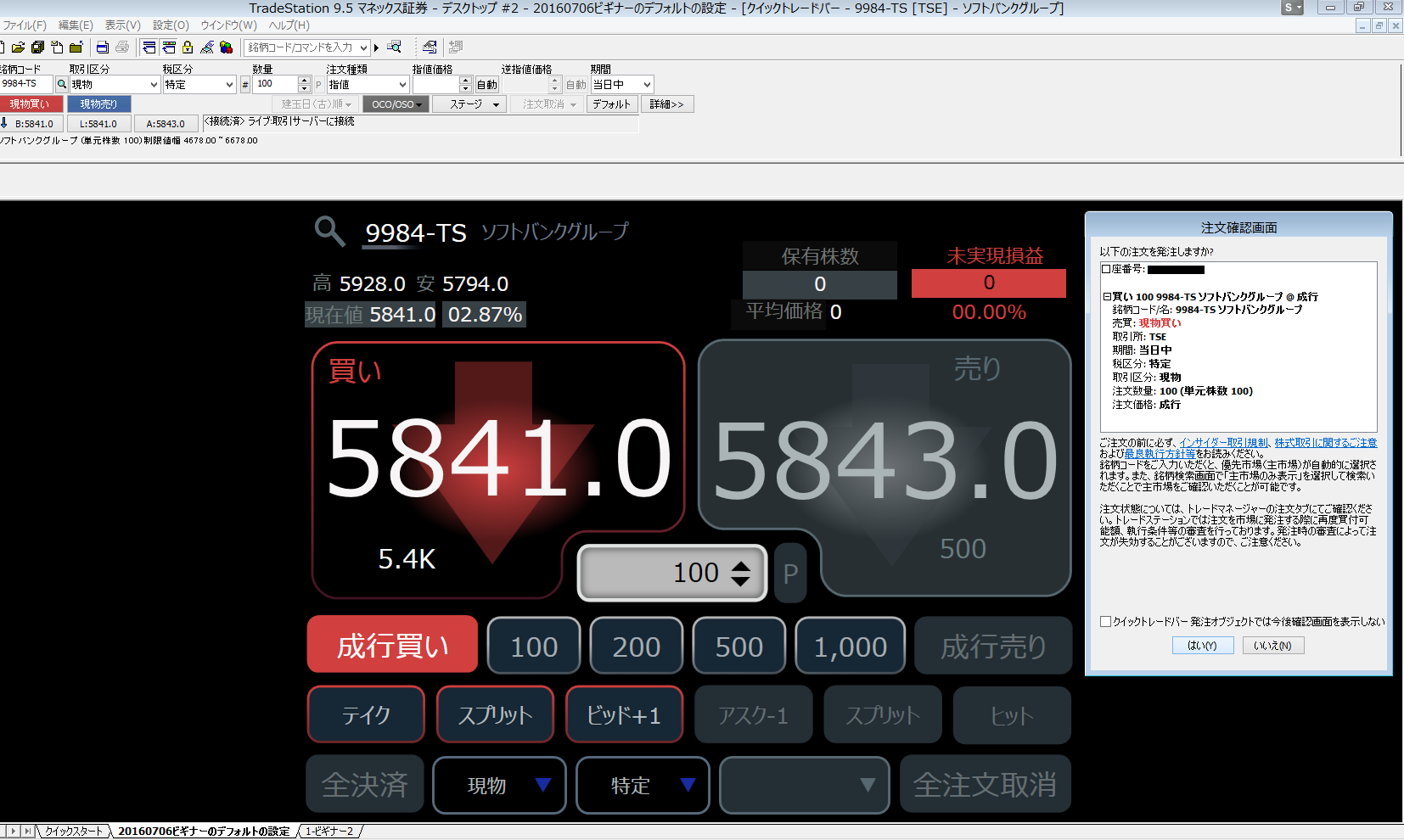Click the new workspace page icon

[56, 48]
